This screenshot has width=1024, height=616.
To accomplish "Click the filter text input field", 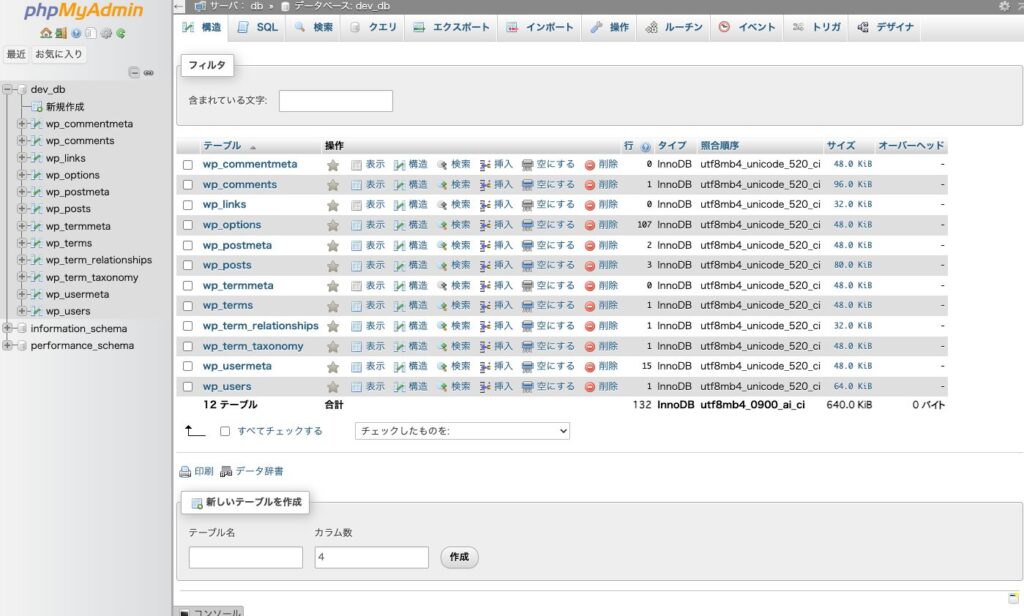I will pyautogui.click(x=336, y=101).
